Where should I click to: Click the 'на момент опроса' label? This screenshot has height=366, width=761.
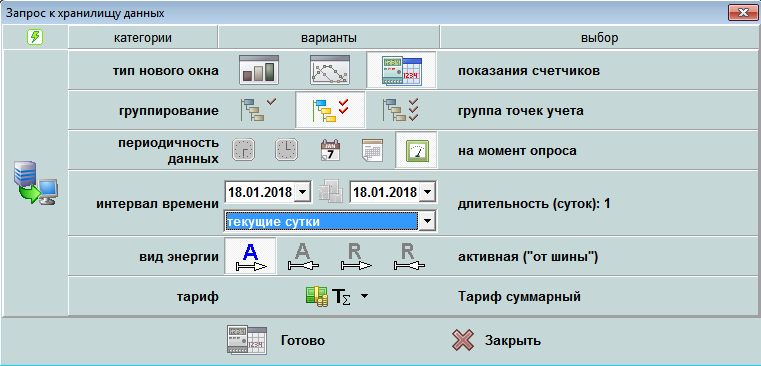pyautogui.click(x=517, y=150)
